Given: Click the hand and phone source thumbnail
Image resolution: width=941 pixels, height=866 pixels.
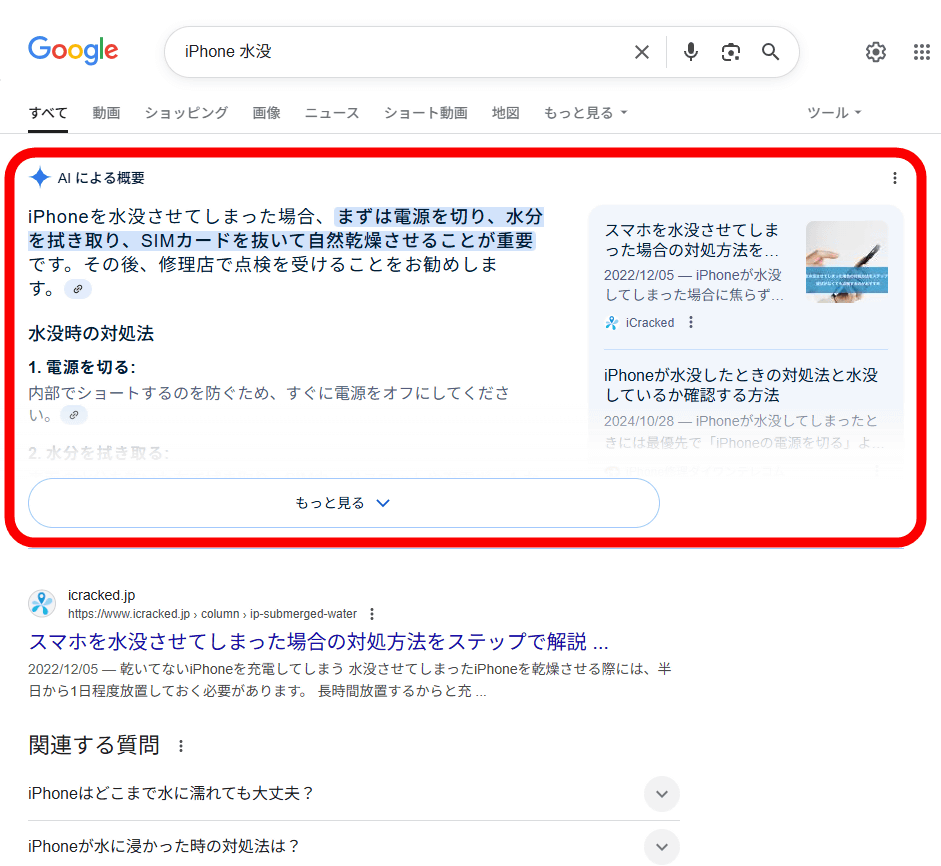Looking at the screenshot, I should point(846,262).
